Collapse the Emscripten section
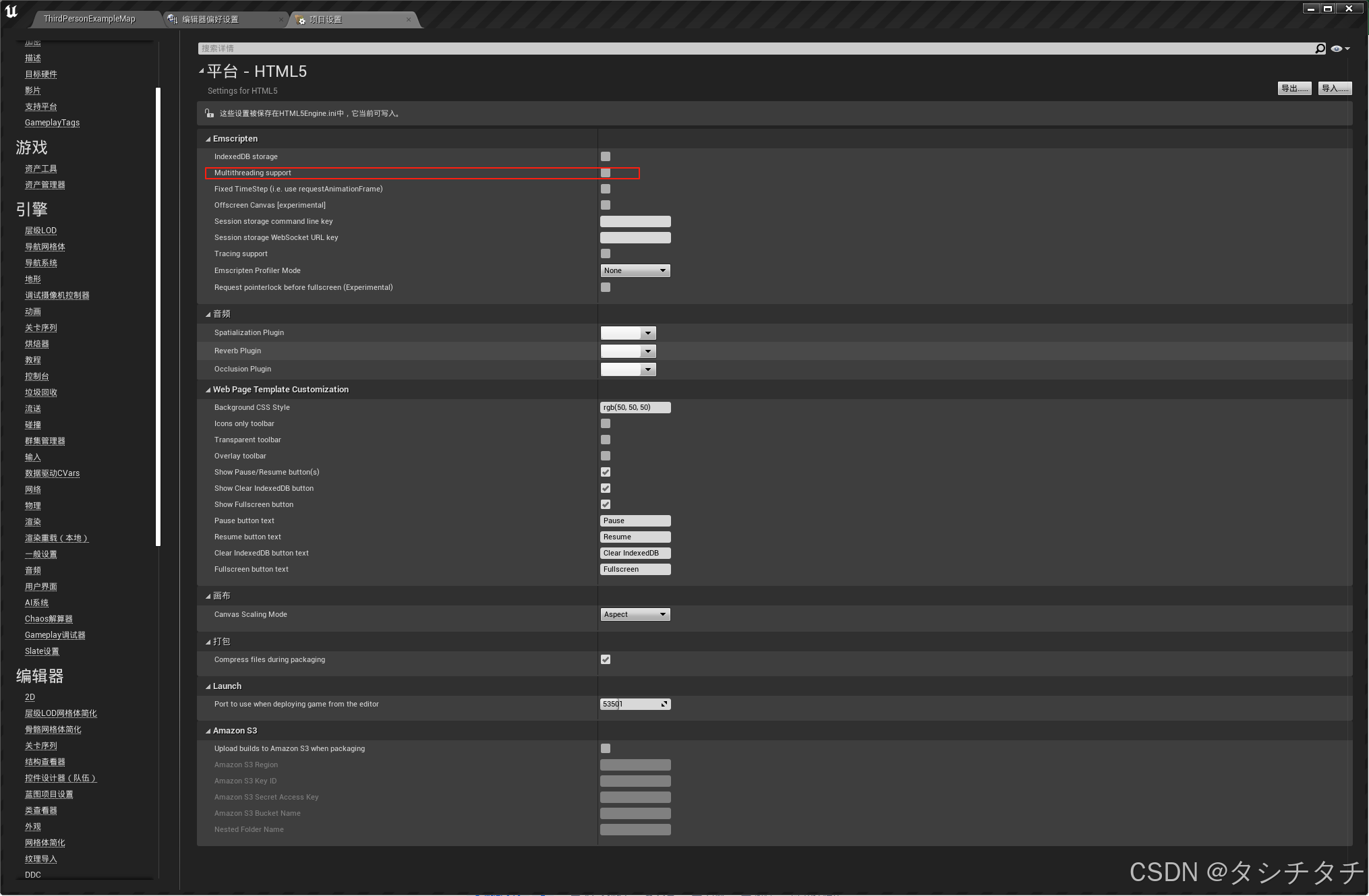This screenshot has width=1369, height=896. (208, 138)
